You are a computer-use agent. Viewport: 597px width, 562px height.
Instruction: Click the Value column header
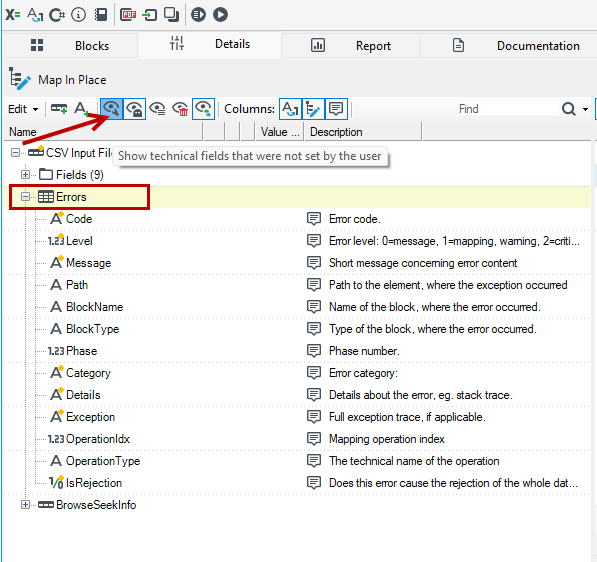279,132
